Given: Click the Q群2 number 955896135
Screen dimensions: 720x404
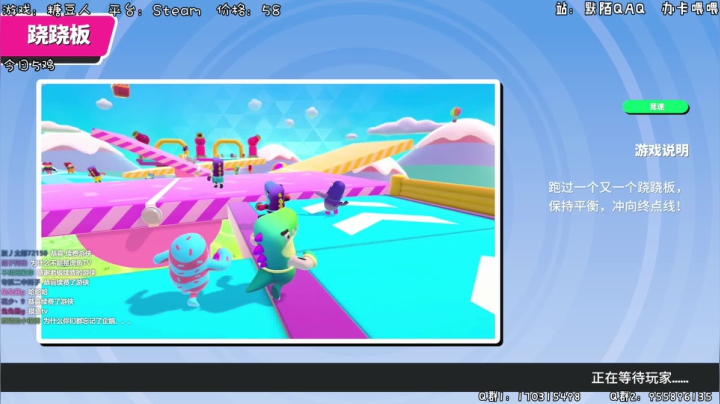Looking at the screenshot, I should click(681, 397).
